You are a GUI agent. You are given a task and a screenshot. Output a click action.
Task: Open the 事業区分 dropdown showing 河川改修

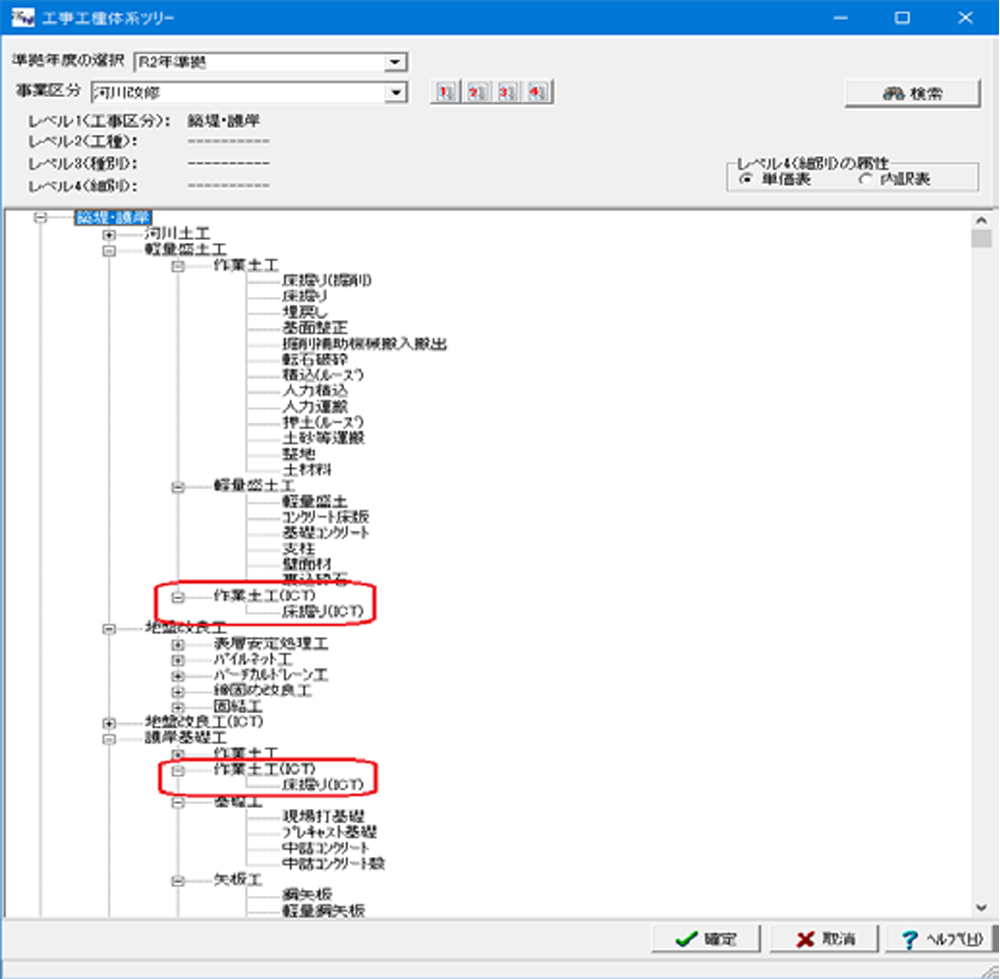point(395,92)
